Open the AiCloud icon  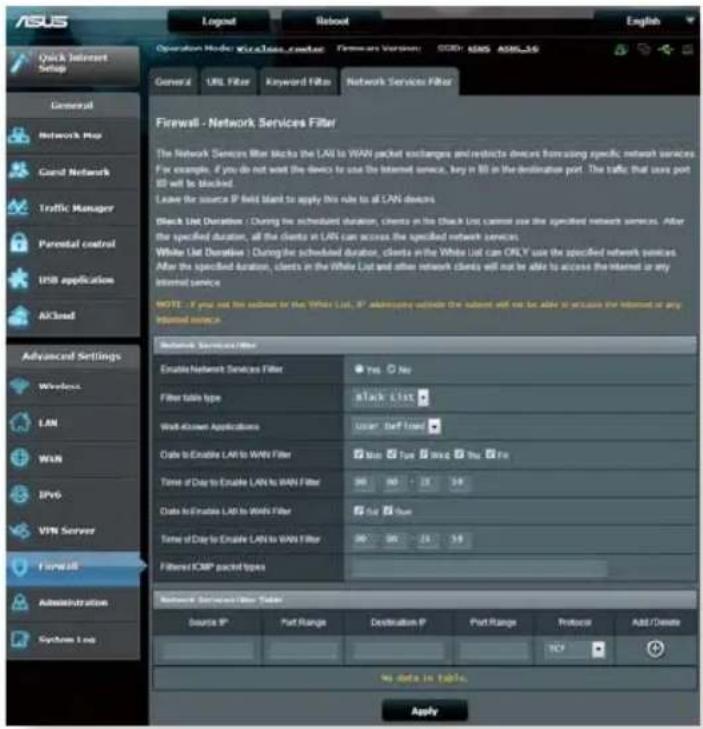(19, 316)
